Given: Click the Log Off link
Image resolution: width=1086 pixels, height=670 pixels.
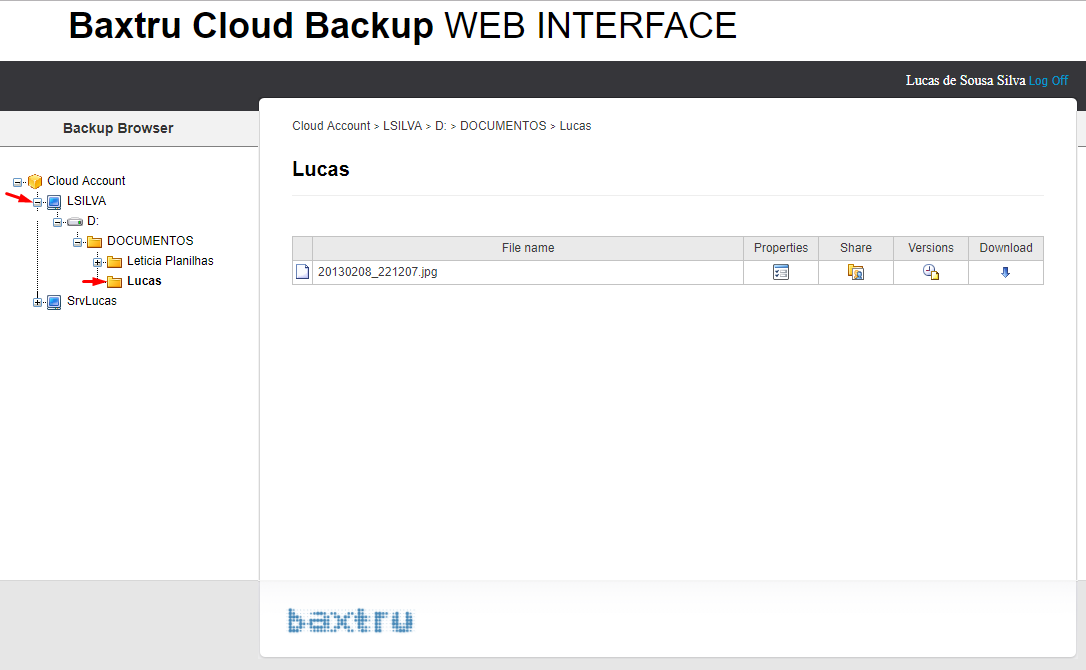Looking at the screenshot, I should coord(1048,80).
